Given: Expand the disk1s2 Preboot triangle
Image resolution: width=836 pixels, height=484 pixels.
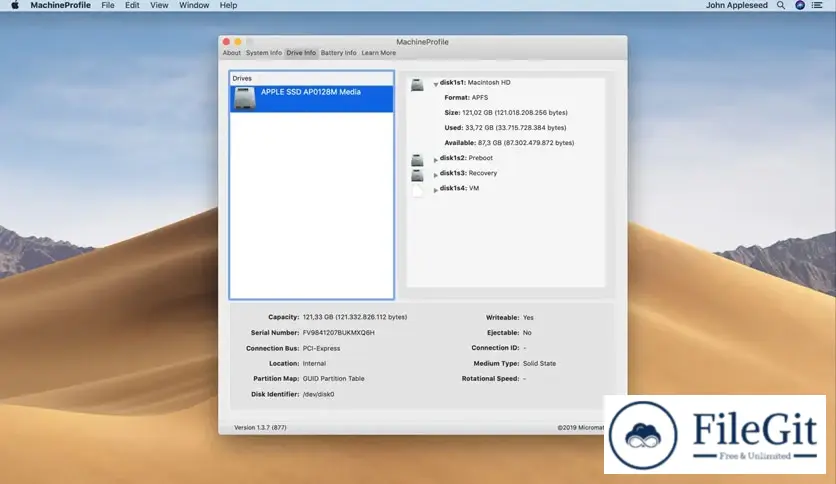Looking at the screenshot, I should click(436, 159).
